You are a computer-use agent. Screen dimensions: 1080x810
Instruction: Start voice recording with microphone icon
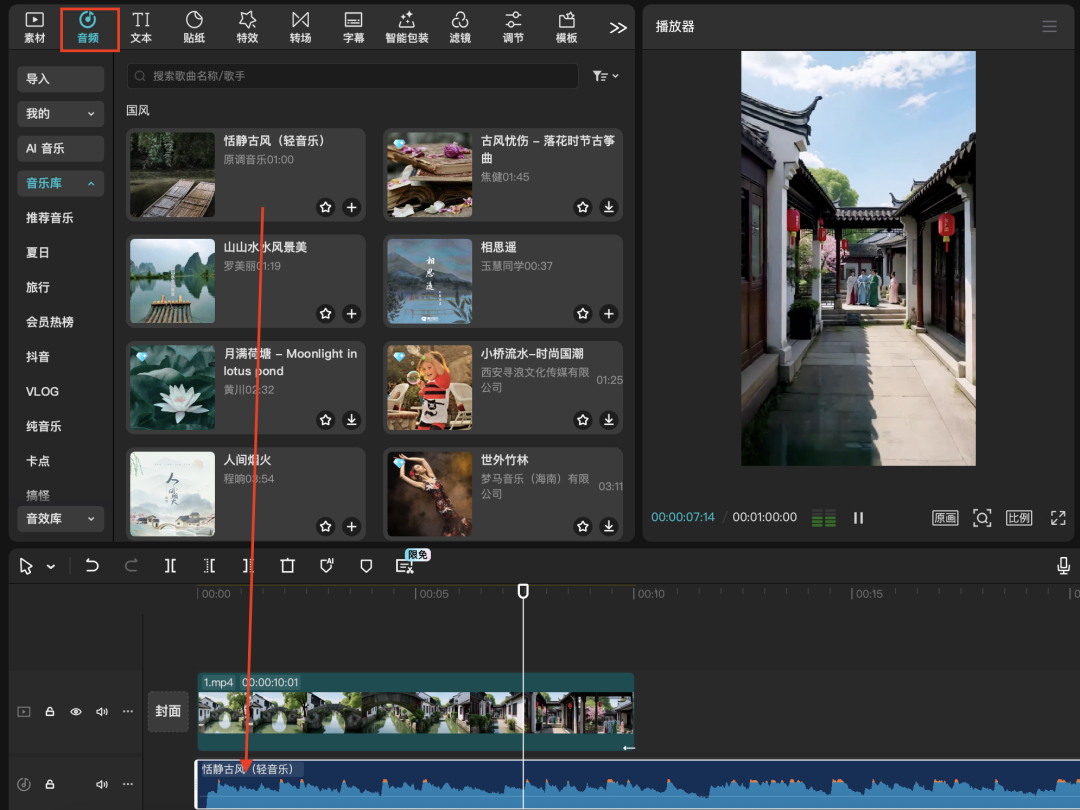1064,566
